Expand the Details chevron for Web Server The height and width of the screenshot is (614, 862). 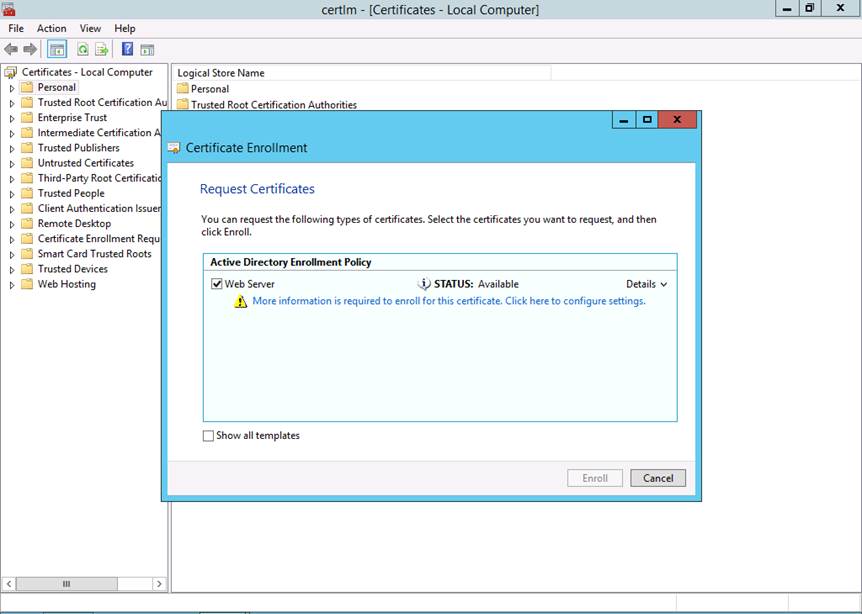(646, 284)
